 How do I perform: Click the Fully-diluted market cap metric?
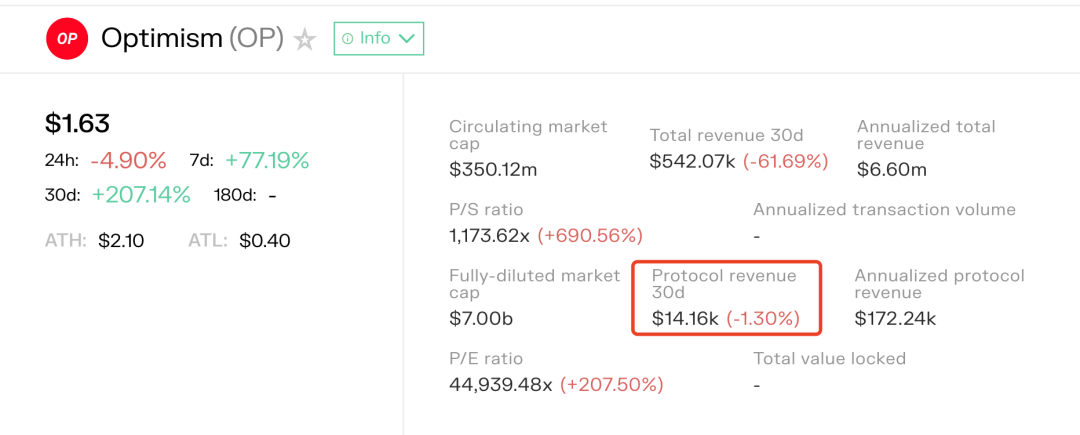(x=534, y=296)
